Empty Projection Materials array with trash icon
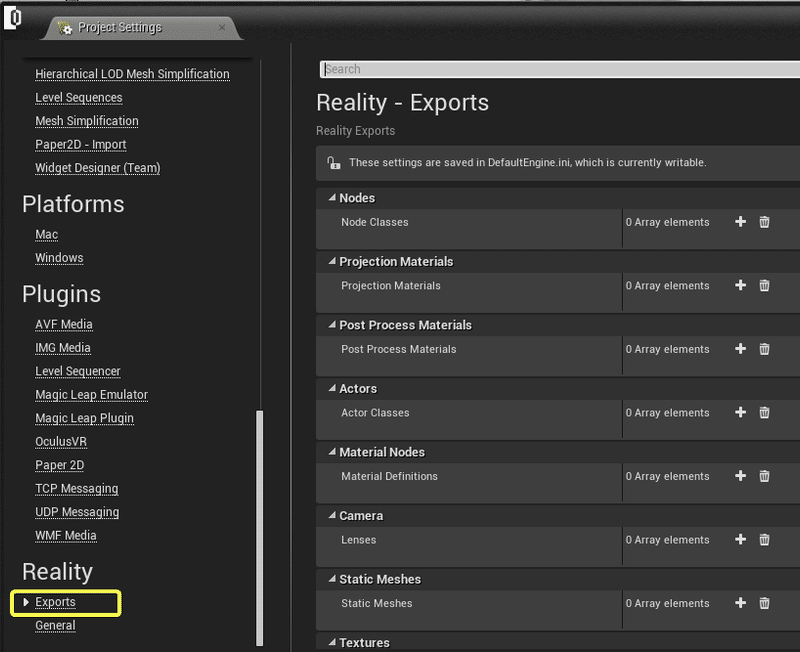800x652 pixels. pyautogui.click(x=764, y=285)
